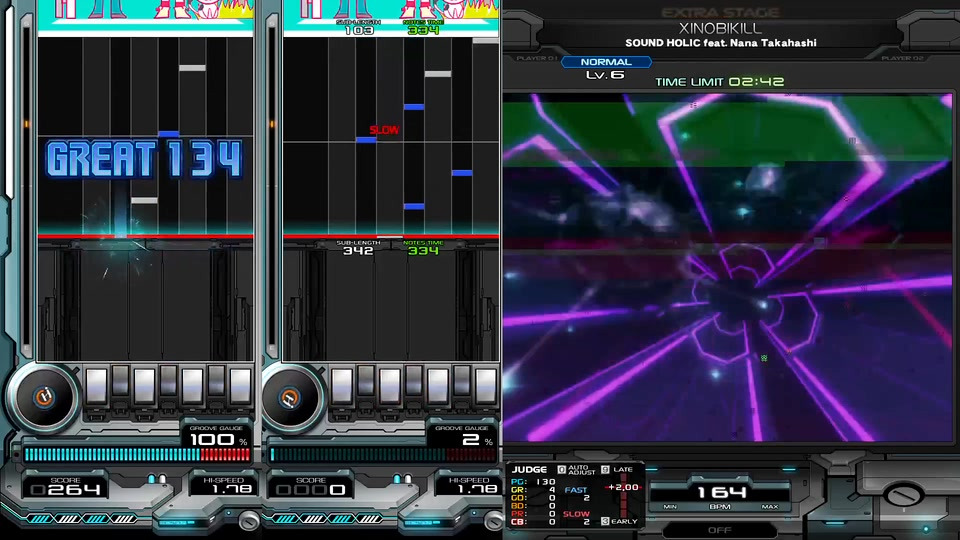Click the JUDGE panel title

[x=529, y=470]
